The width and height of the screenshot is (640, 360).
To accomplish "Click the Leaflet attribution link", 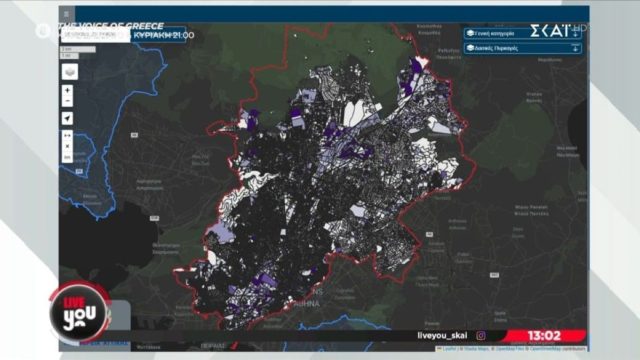I will (449, 349).
